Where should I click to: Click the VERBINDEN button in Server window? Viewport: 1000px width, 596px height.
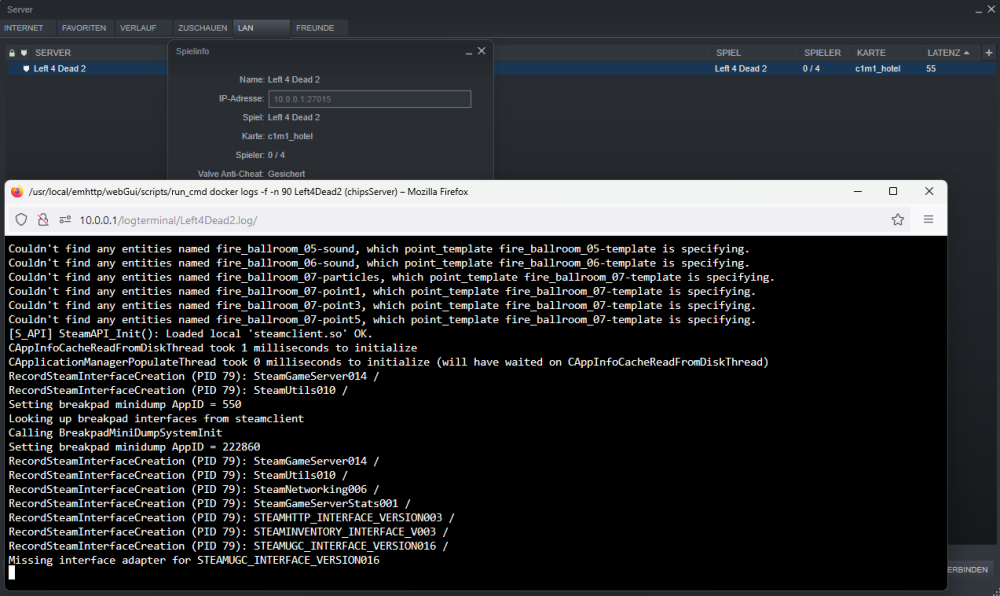point(967,570)
